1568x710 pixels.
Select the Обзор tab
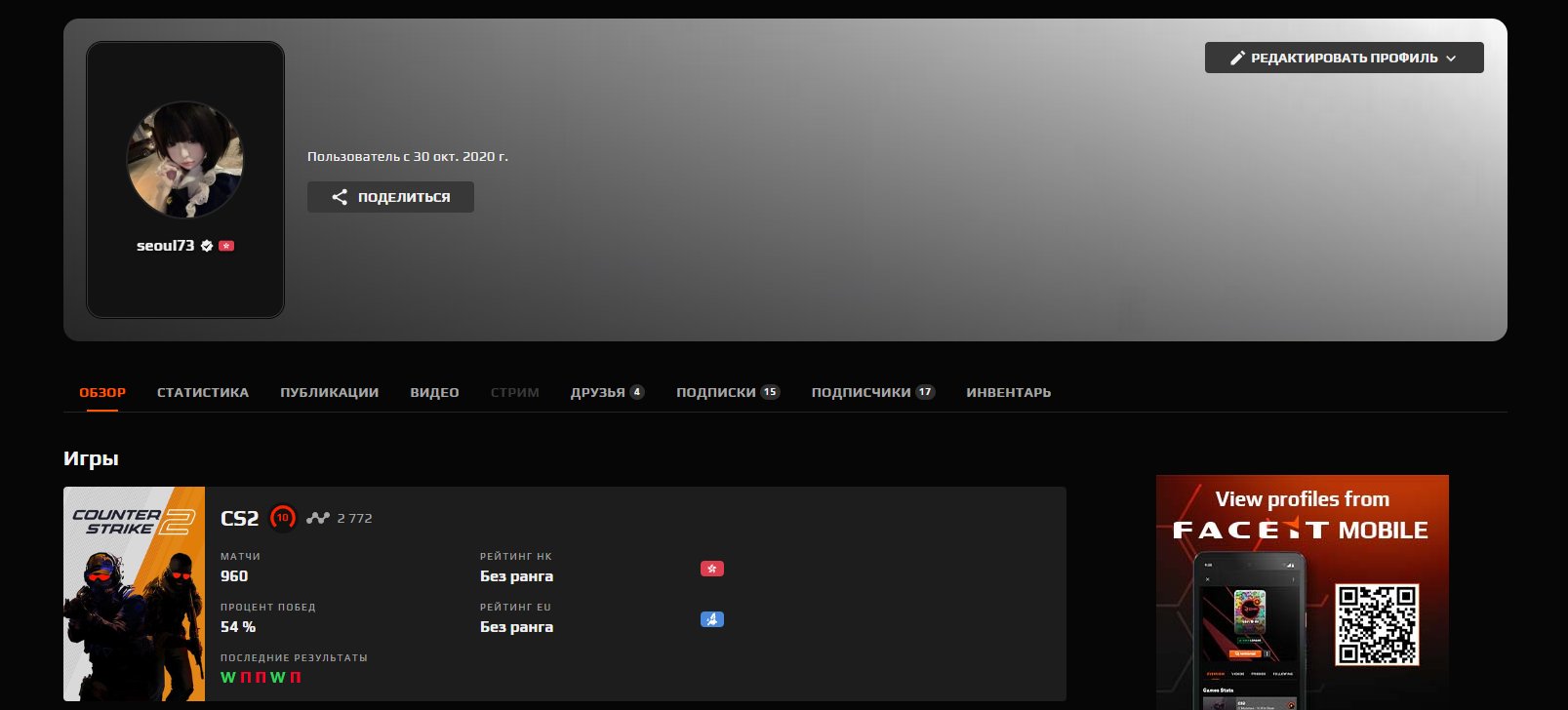[102, 392]
